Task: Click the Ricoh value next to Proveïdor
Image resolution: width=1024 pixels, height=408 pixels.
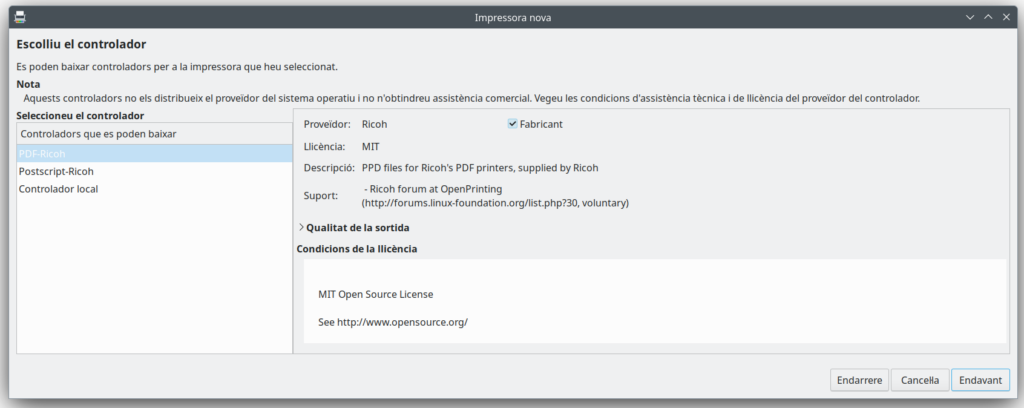Action: 374,124
